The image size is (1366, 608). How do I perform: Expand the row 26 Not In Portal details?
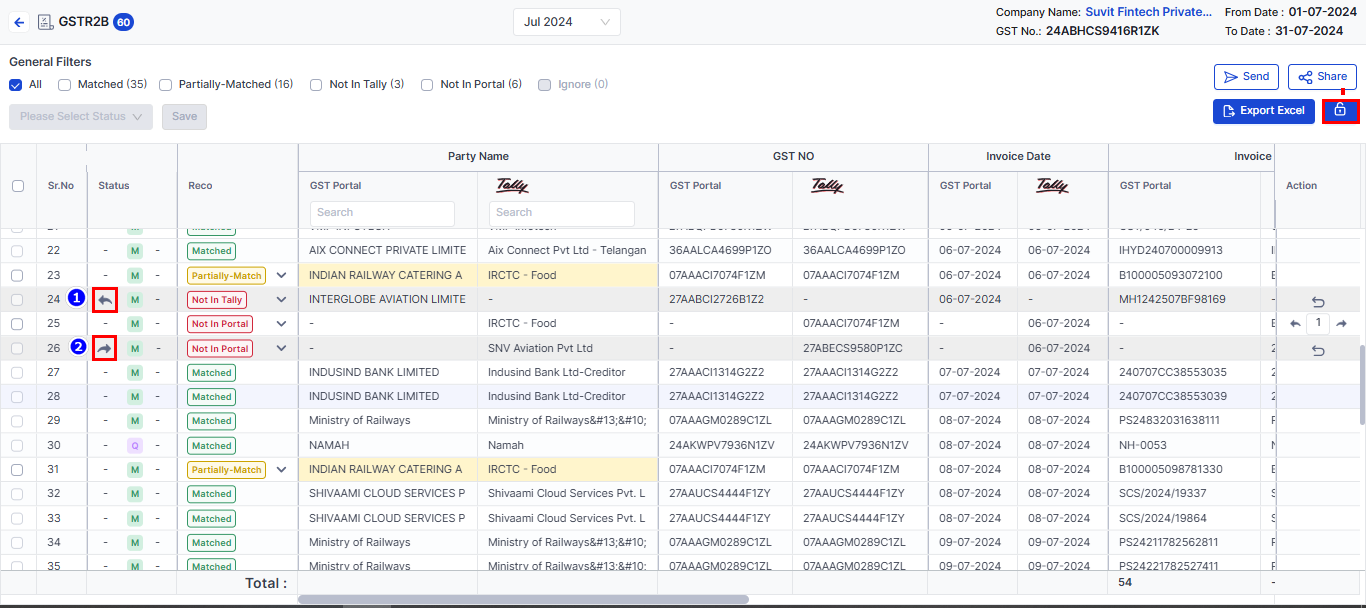coord(282,348)
